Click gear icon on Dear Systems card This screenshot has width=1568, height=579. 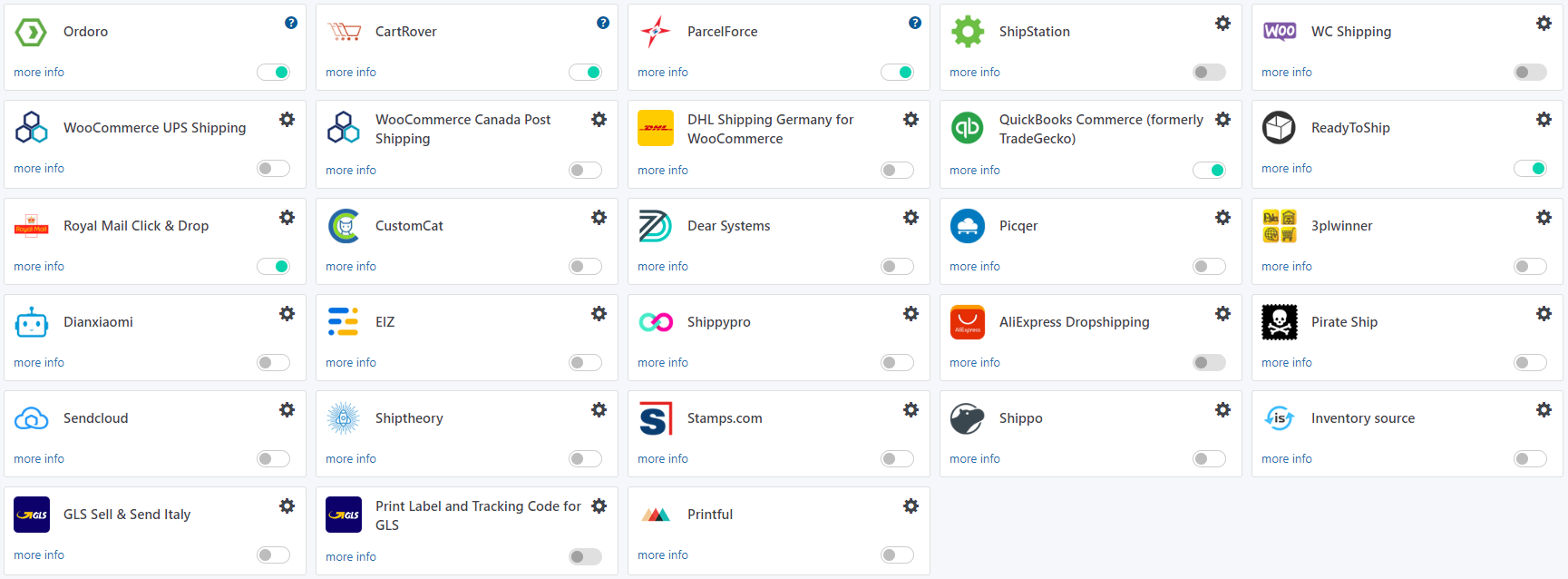coord(911,218)
